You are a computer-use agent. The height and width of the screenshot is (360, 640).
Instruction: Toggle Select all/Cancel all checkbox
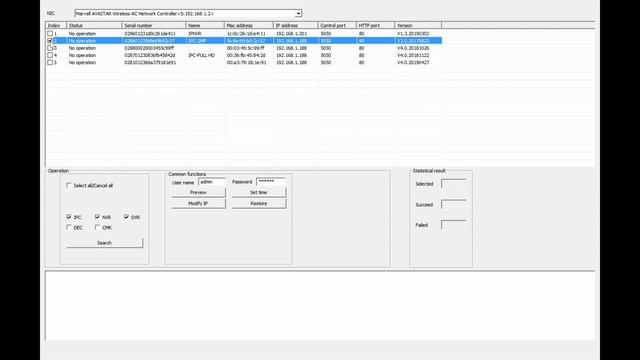click(69, 185)
